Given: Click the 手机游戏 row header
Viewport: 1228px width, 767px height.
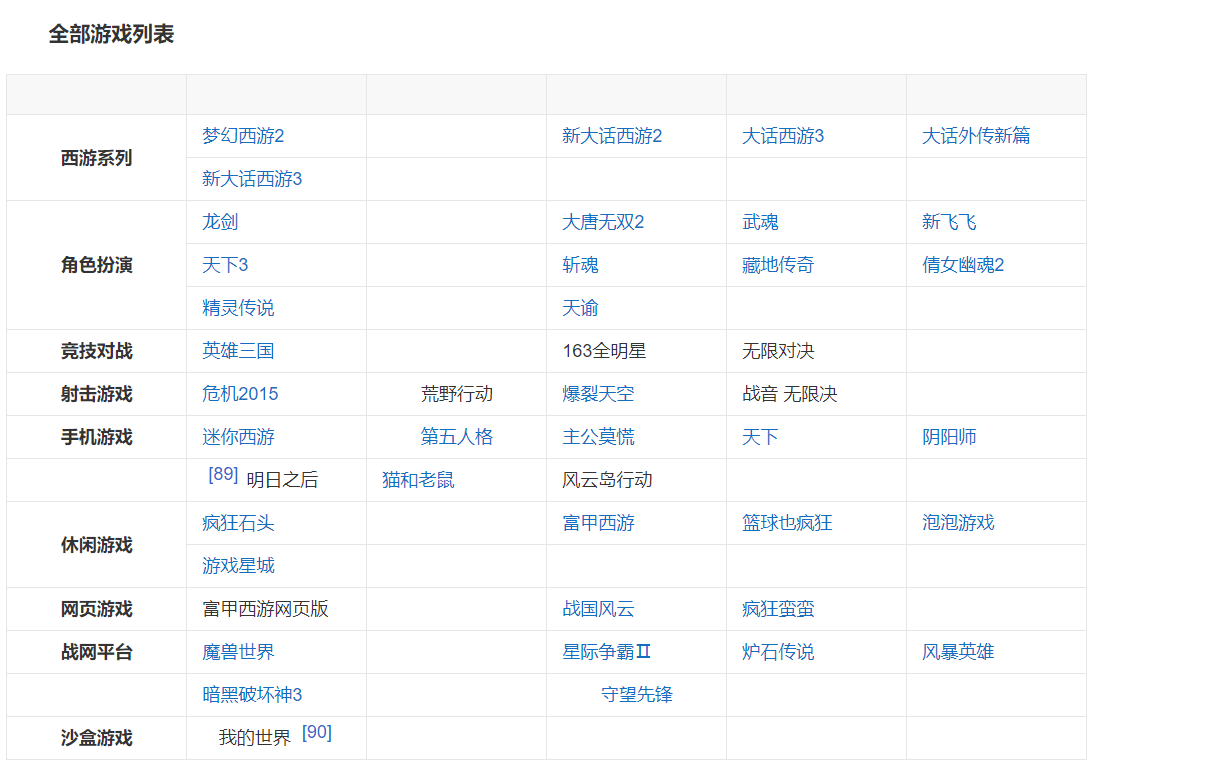Looking at the screenshot, I should coord(96,437).
